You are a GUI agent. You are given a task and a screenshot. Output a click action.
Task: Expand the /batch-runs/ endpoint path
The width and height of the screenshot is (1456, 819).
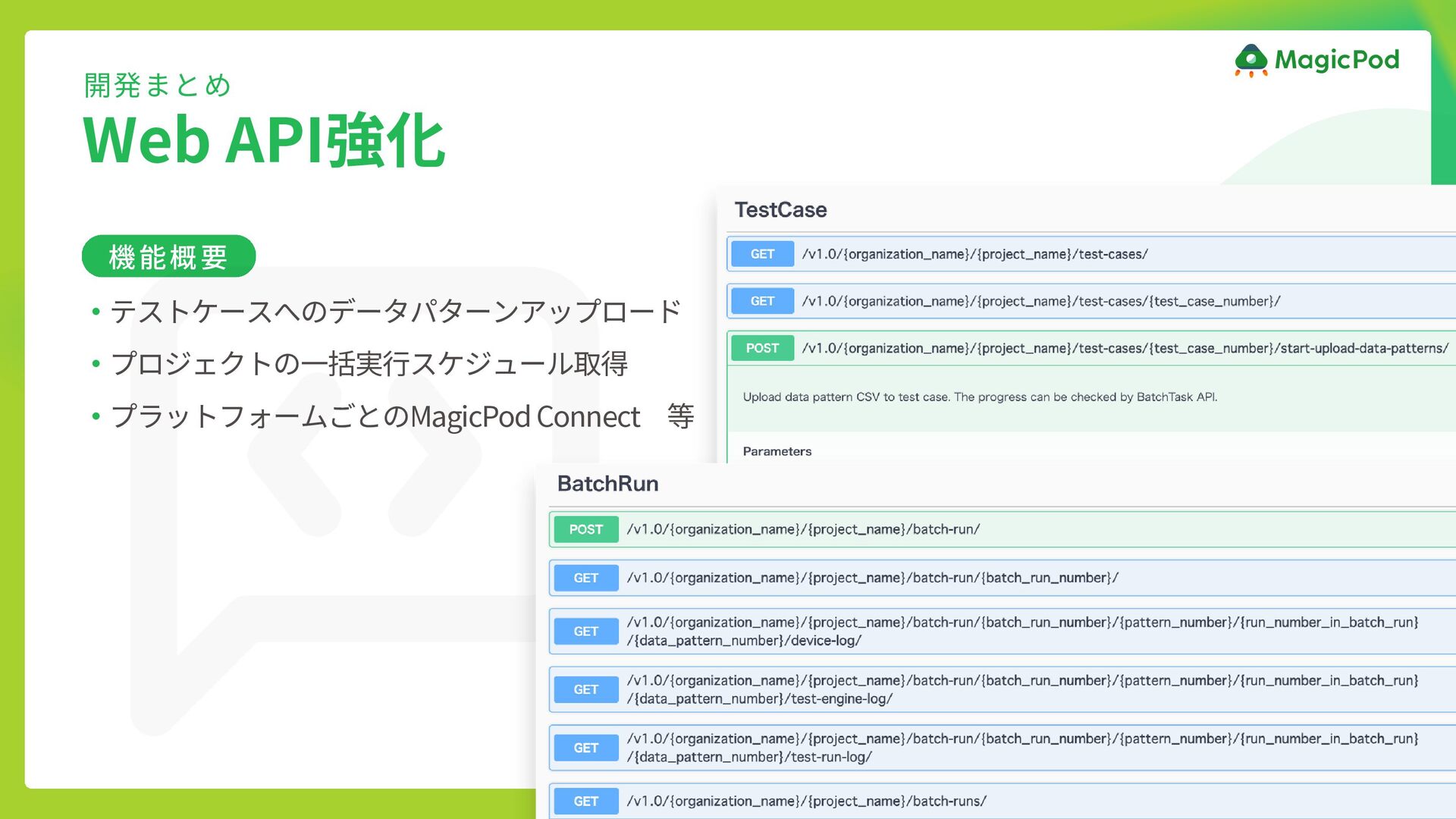(x=806, y=801)
